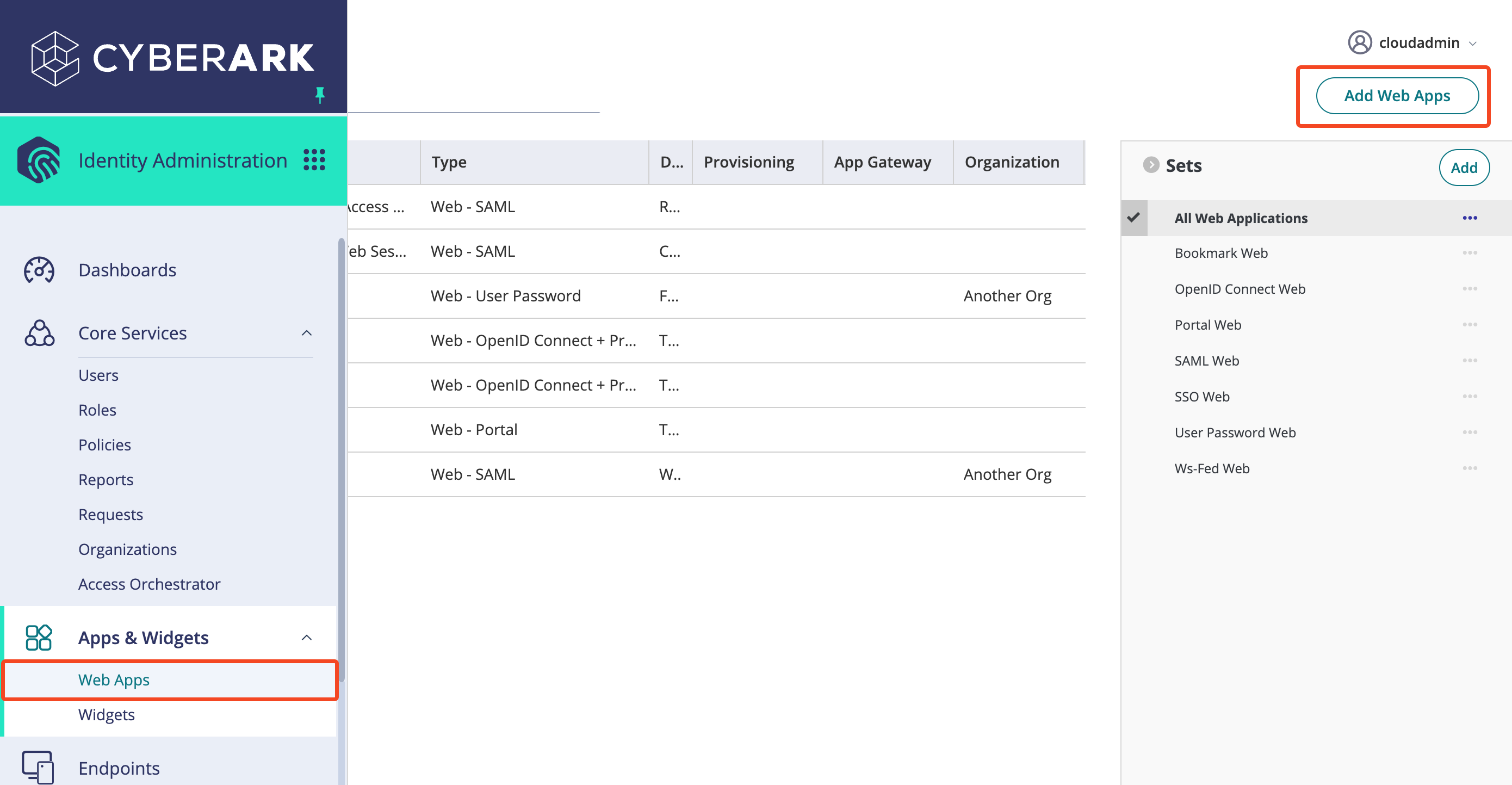Sort by the Organization column header
This screenshot has height=785, width=1512.
[1018, 162]
